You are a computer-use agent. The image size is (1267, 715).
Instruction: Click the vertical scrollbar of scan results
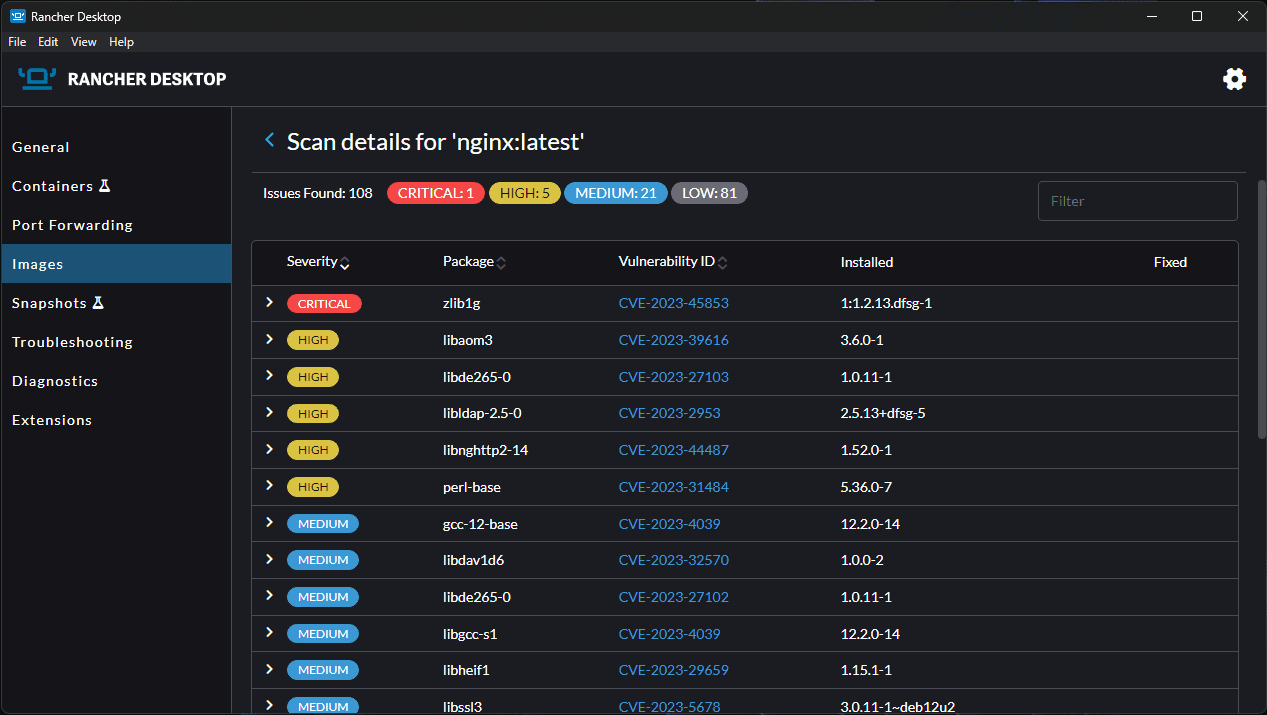[1261, 309]
